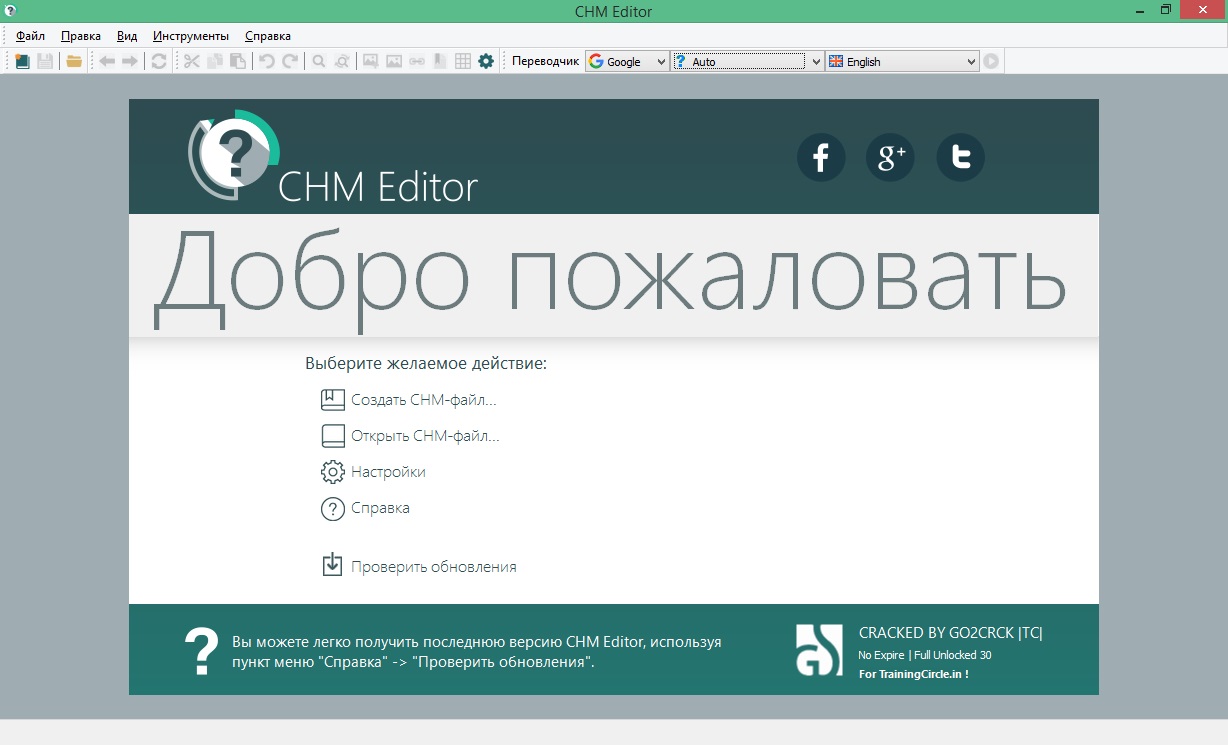Click the Вы можете легко получить tip text
The width and height of the screenshot is (1228, 745).
477,652
